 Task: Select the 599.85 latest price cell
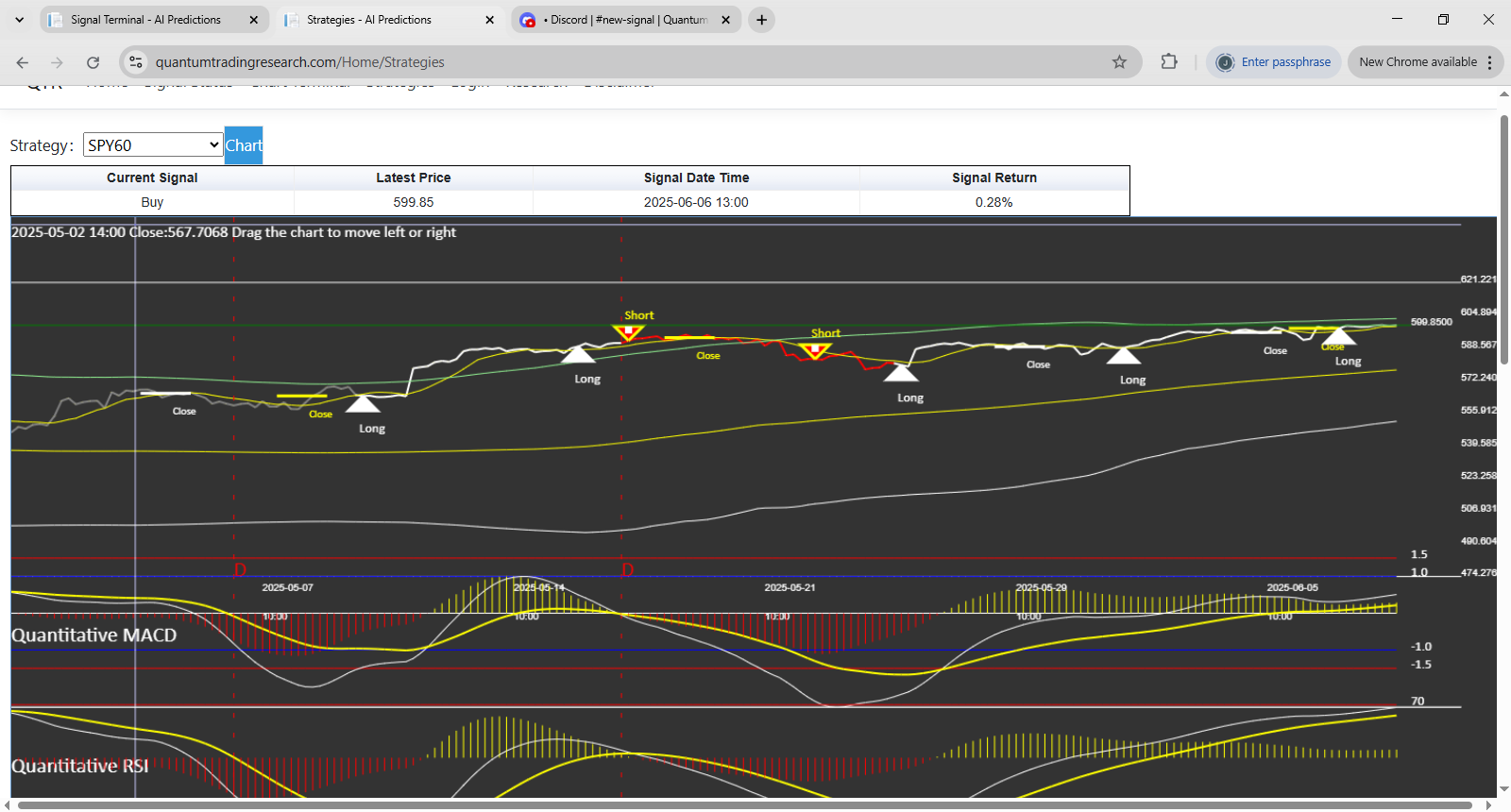tap(414, 202)
